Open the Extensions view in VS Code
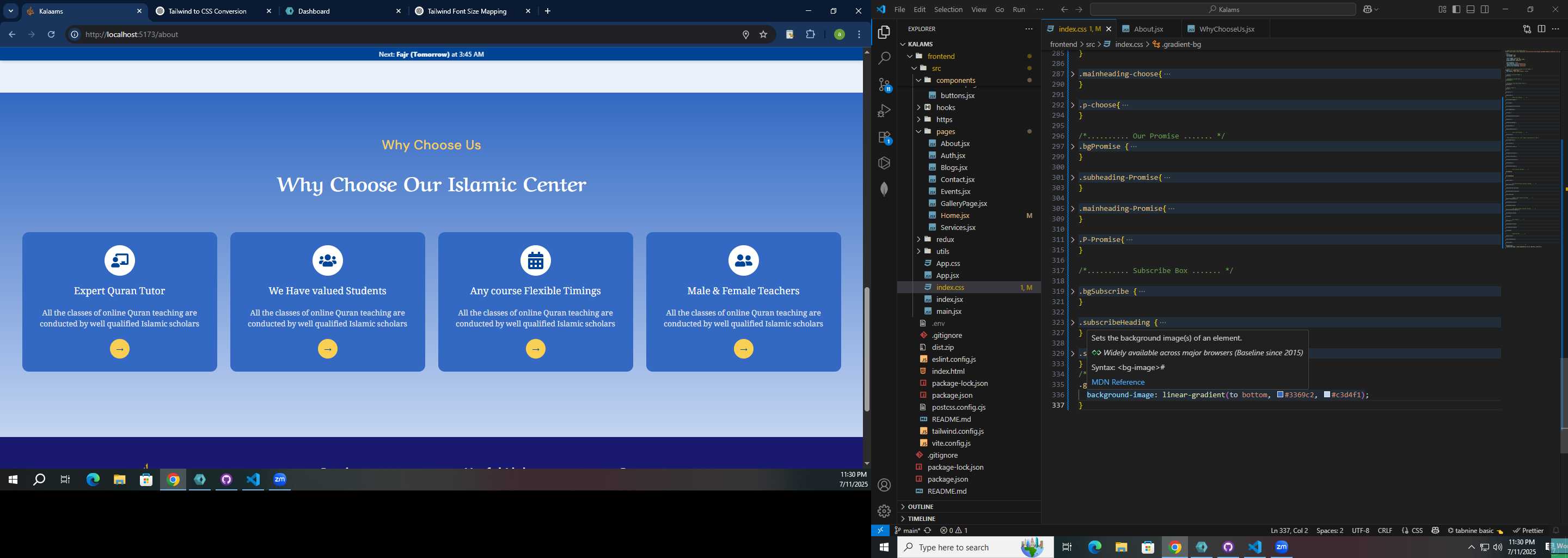This screenshot has height=558, width=1568. click(x=884, y=138)
